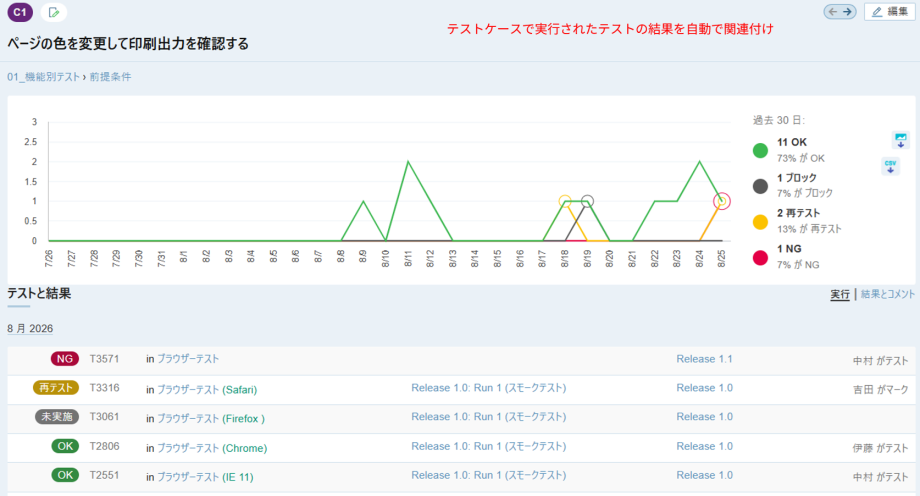The image size is (920, 496).
Task: Click the case title ページの色を変更して印刷出力を確認する
Action: (x=128, y=44)
